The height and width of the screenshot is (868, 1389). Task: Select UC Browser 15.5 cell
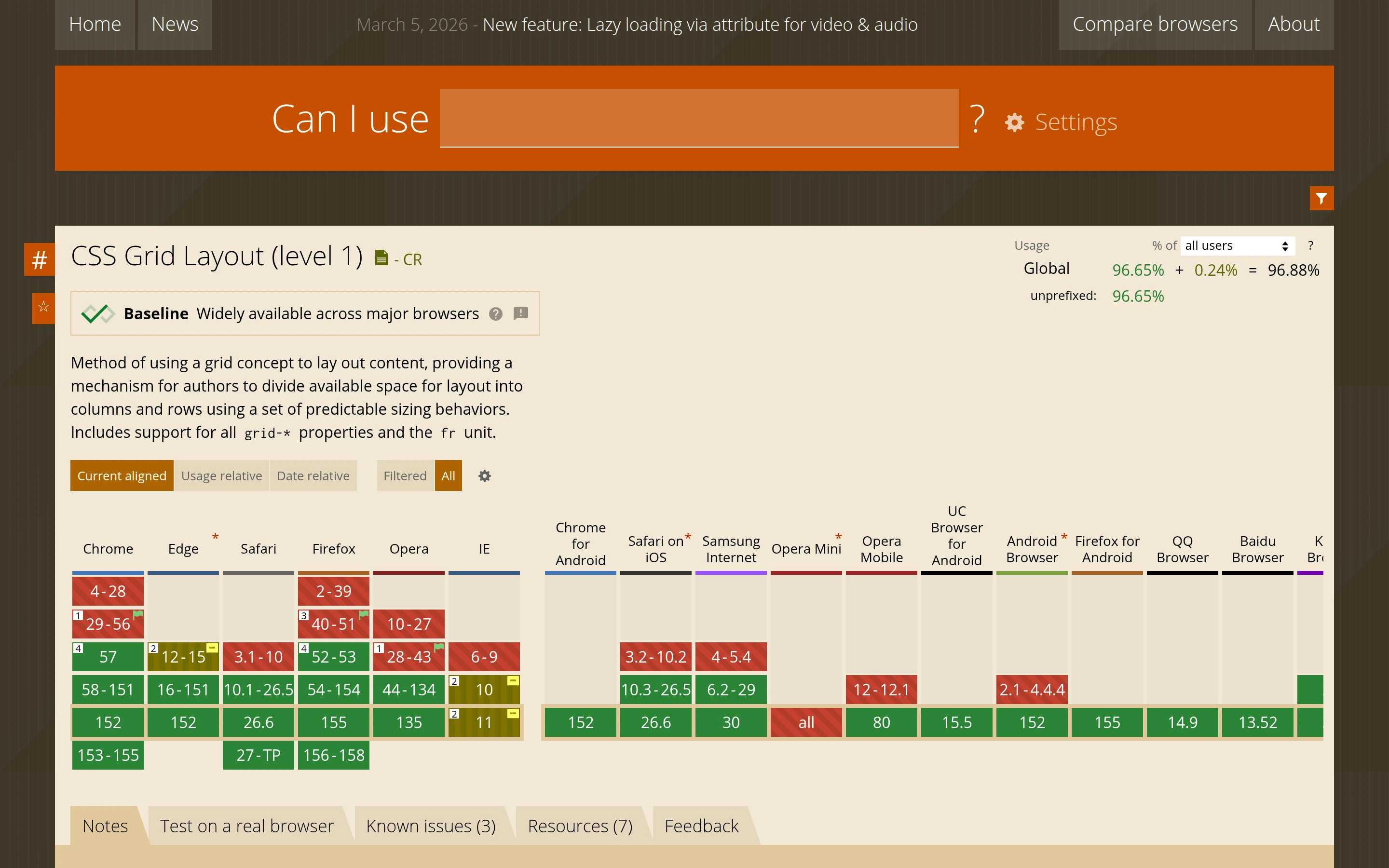pos(956,722)
